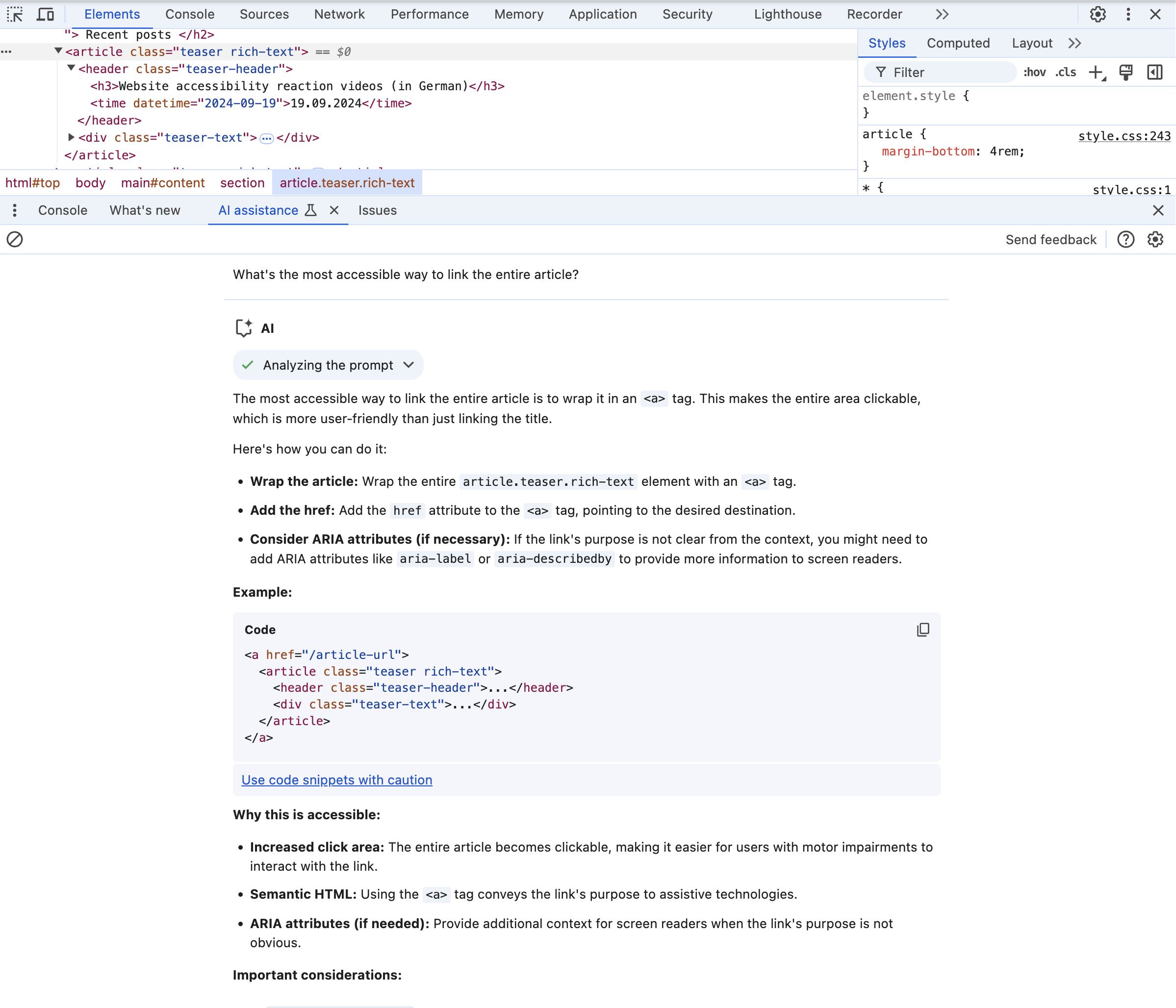The image size is (1176, 1008).
Task: Click the Elements panel tab
Action: [x=112, y=14]
